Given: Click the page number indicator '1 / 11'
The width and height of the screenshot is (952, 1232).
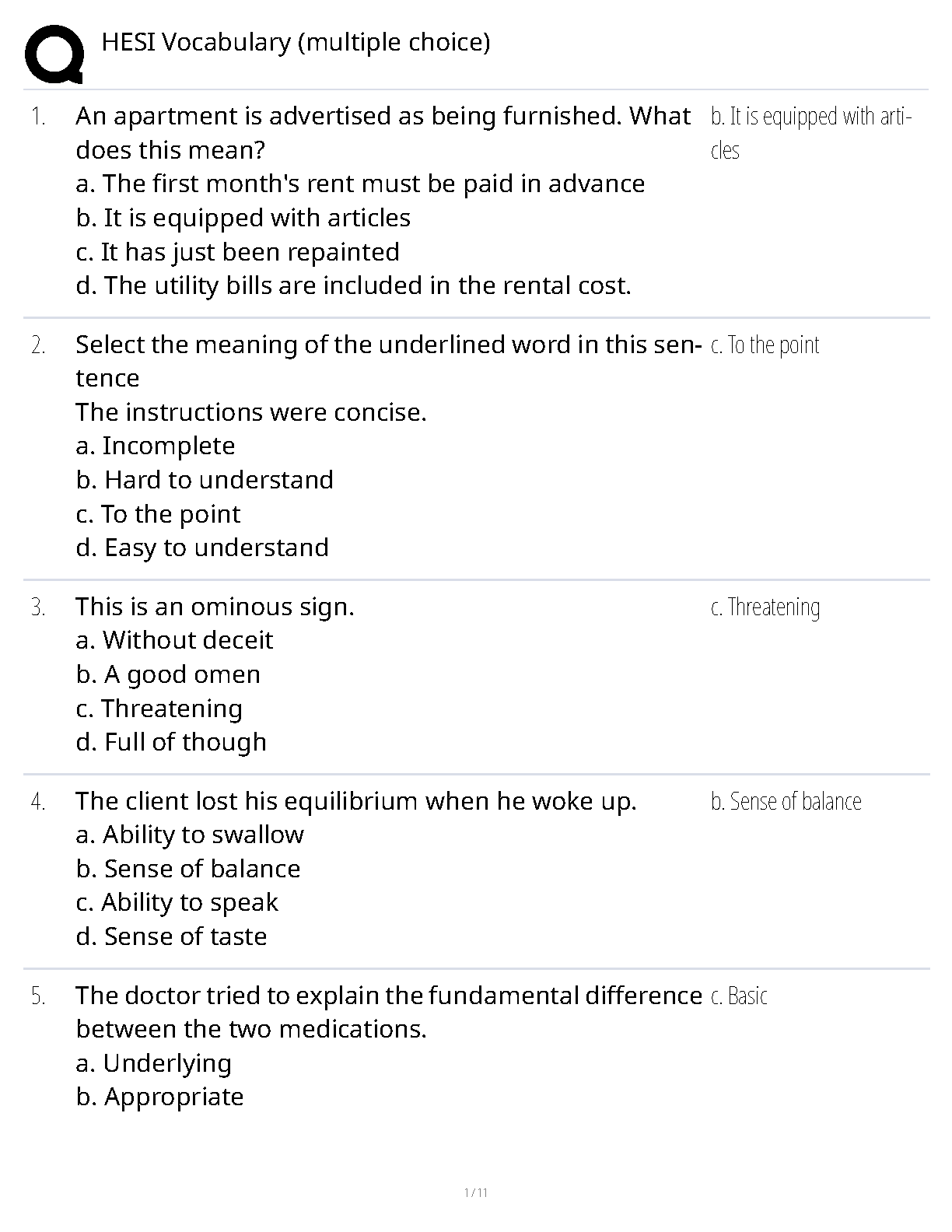Looking at the screenshot, I should click(x=475, y=1193).
